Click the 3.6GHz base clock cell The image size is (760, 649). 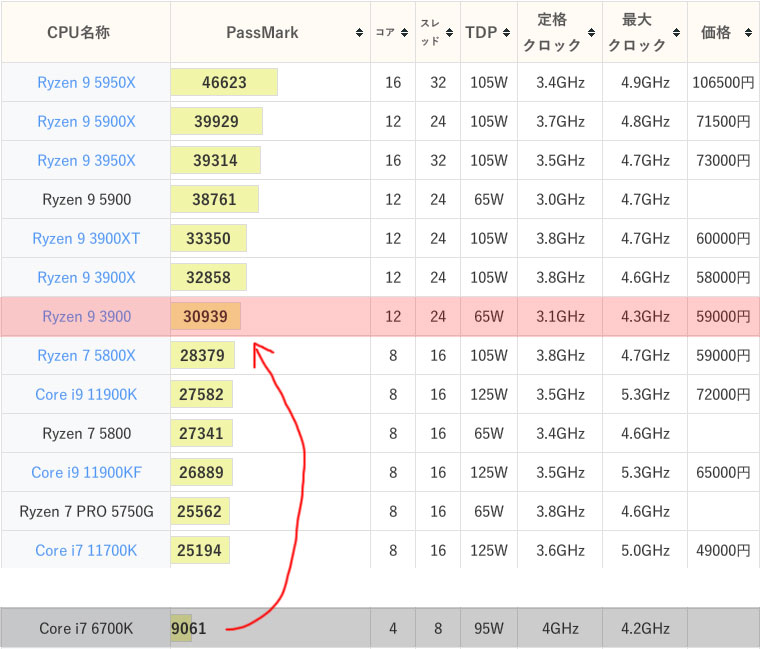click(x=560, y=551)
